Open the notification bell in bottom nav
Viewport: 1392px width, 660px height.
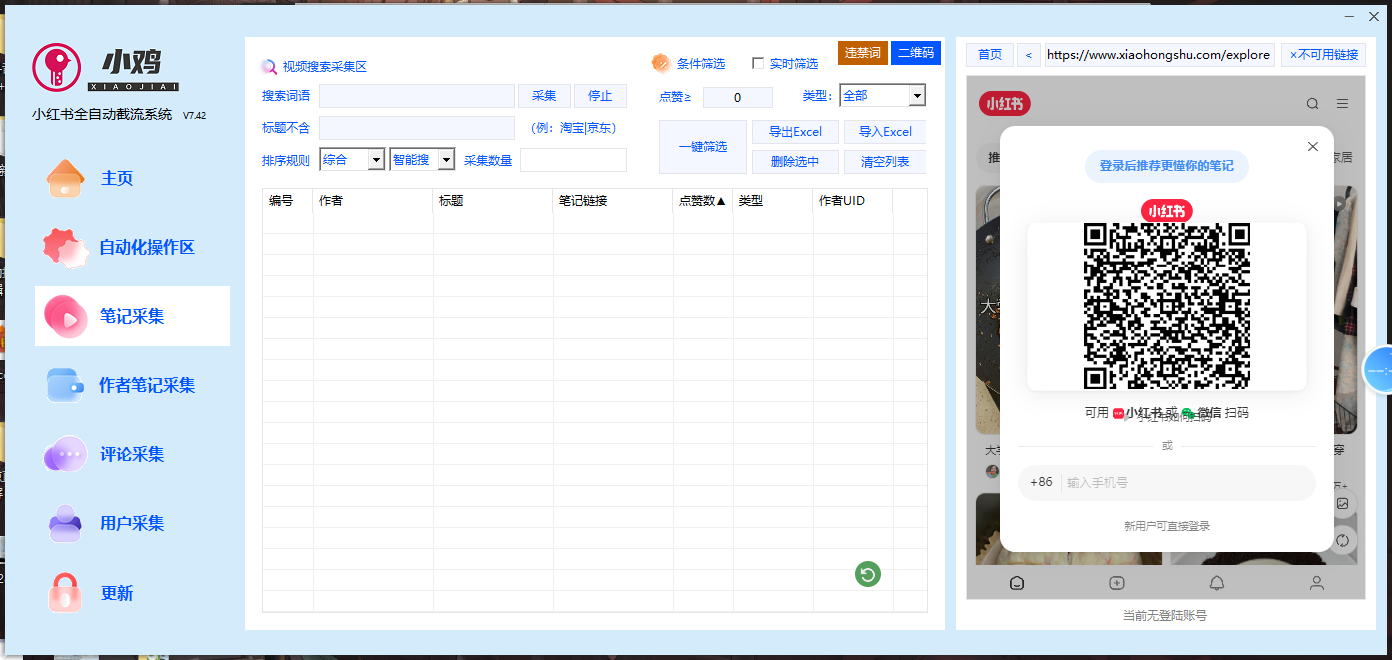(x=1216, y=583)
